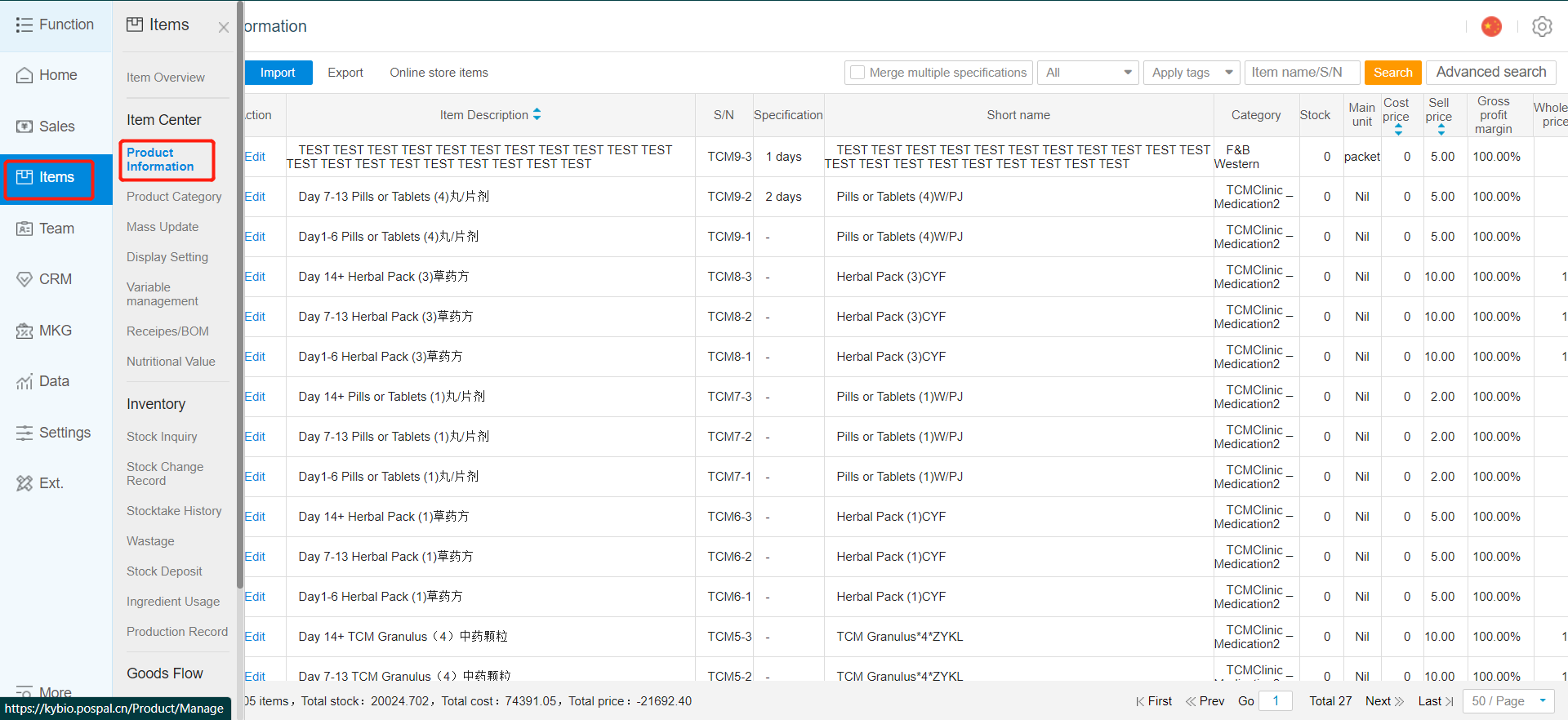This screenshot has height=720, width=1568.
Task: Open the Home section icon
Action: coord(24,75)
